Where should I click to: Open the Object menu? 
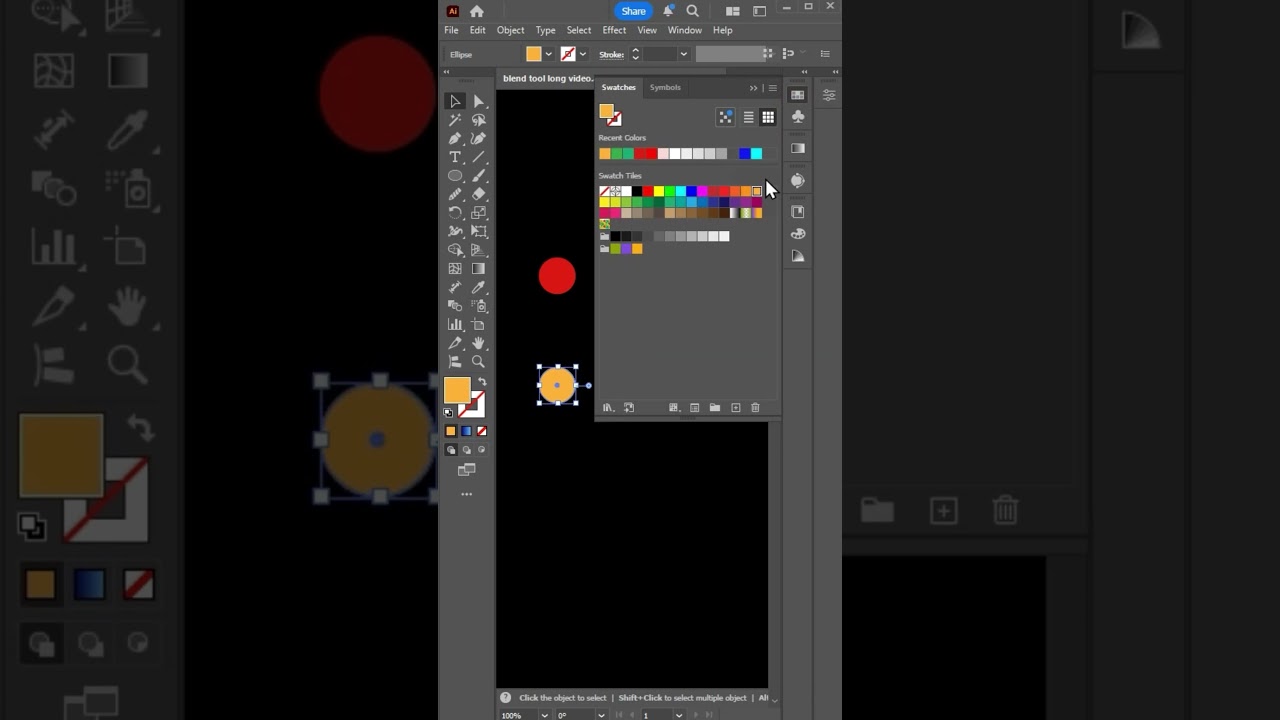tap(510, 30)
